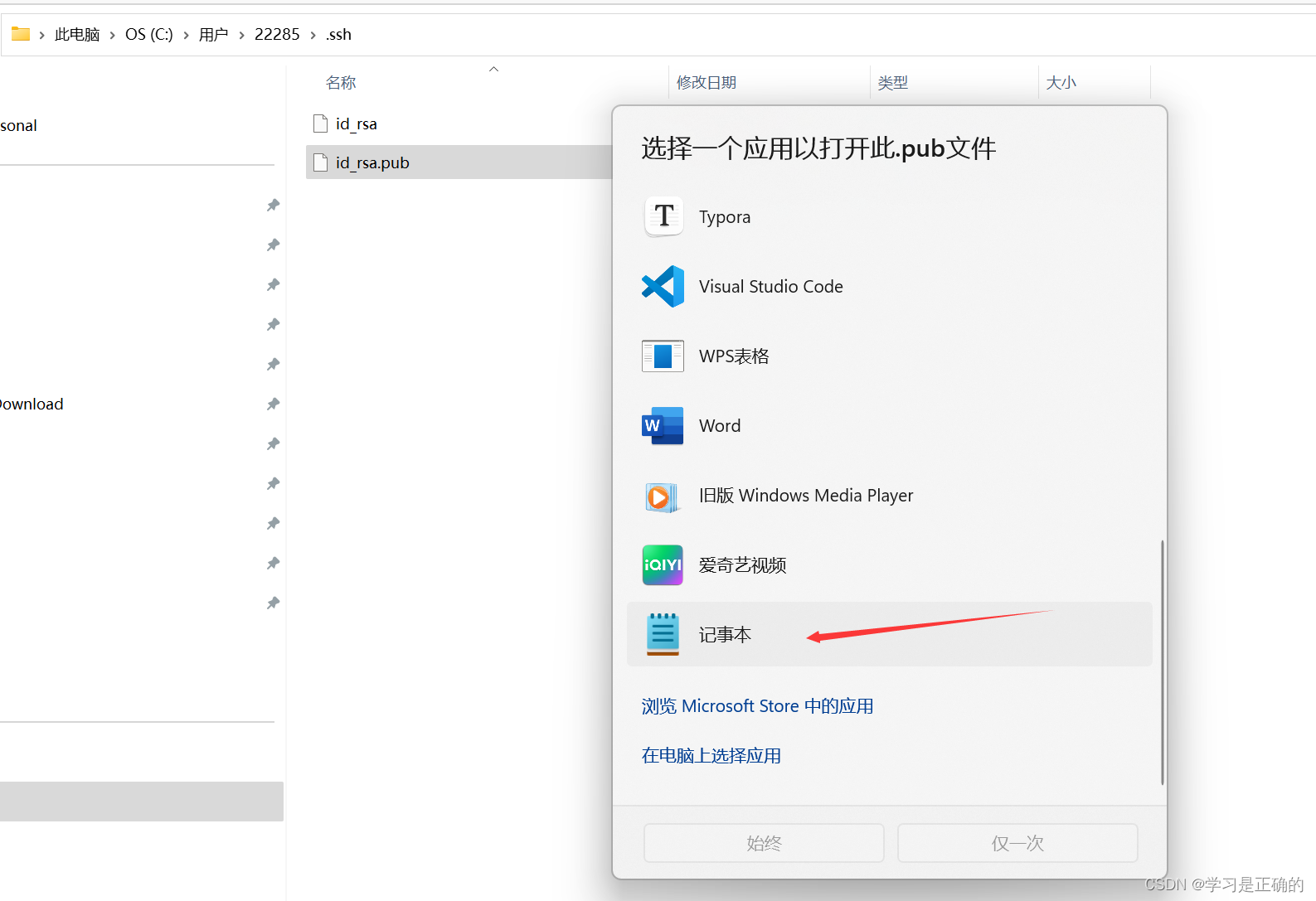Sort by 大小 column header
The width and height of the screenshot is (1316, 901).
click(x=1061, y=82)
